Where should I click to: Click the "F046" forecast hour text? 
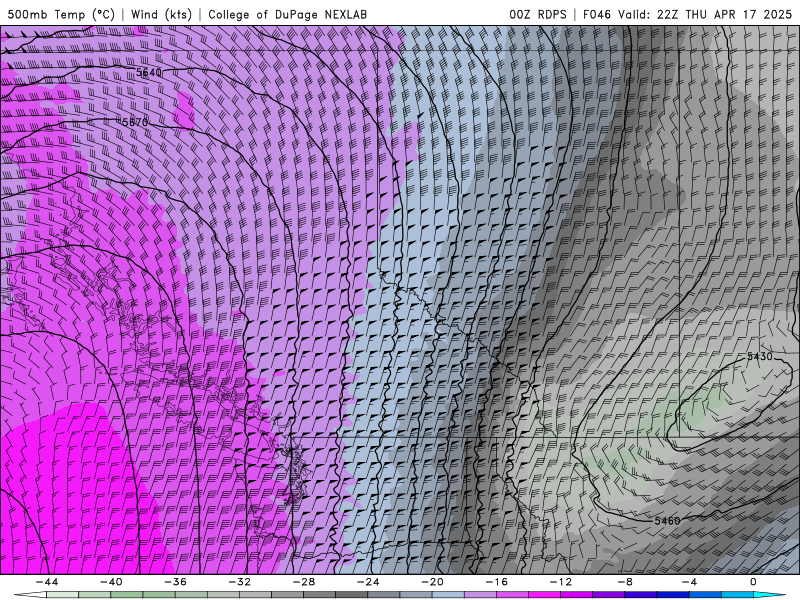point(597,14)
